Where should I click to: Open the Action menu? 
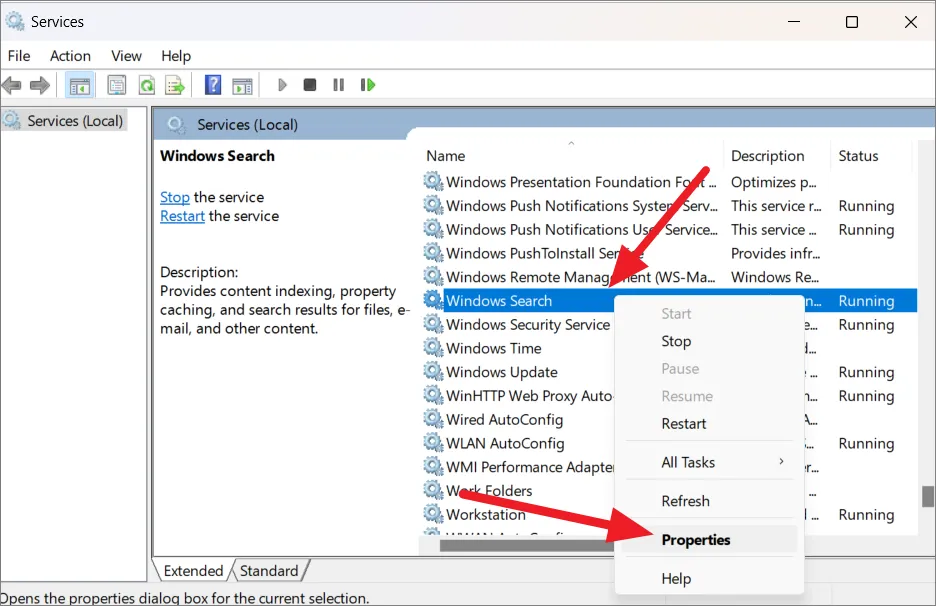(x=70, y=56)
